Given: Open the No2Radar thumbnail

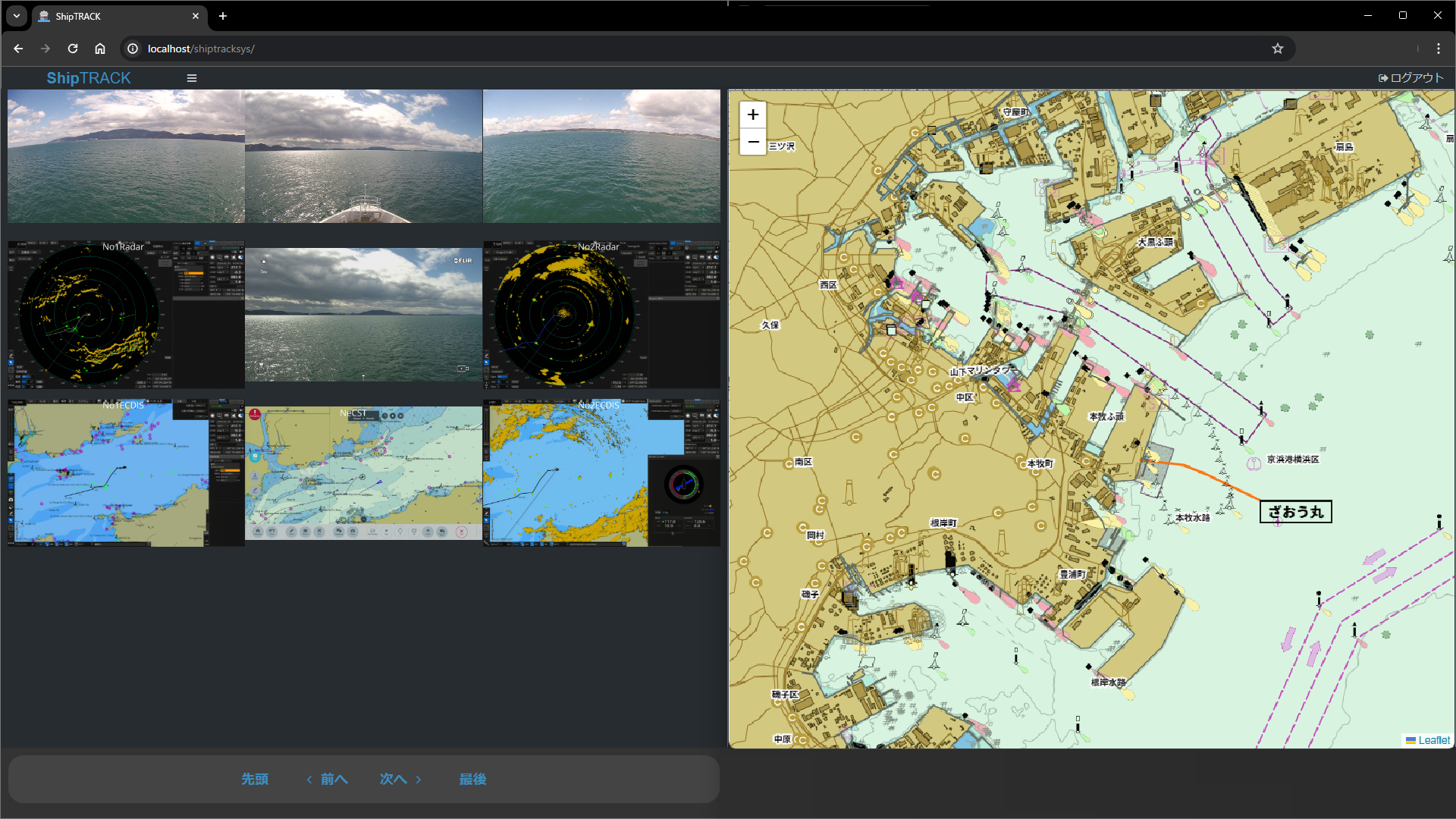Looking at the screenshot, I should tap(601, 315).
